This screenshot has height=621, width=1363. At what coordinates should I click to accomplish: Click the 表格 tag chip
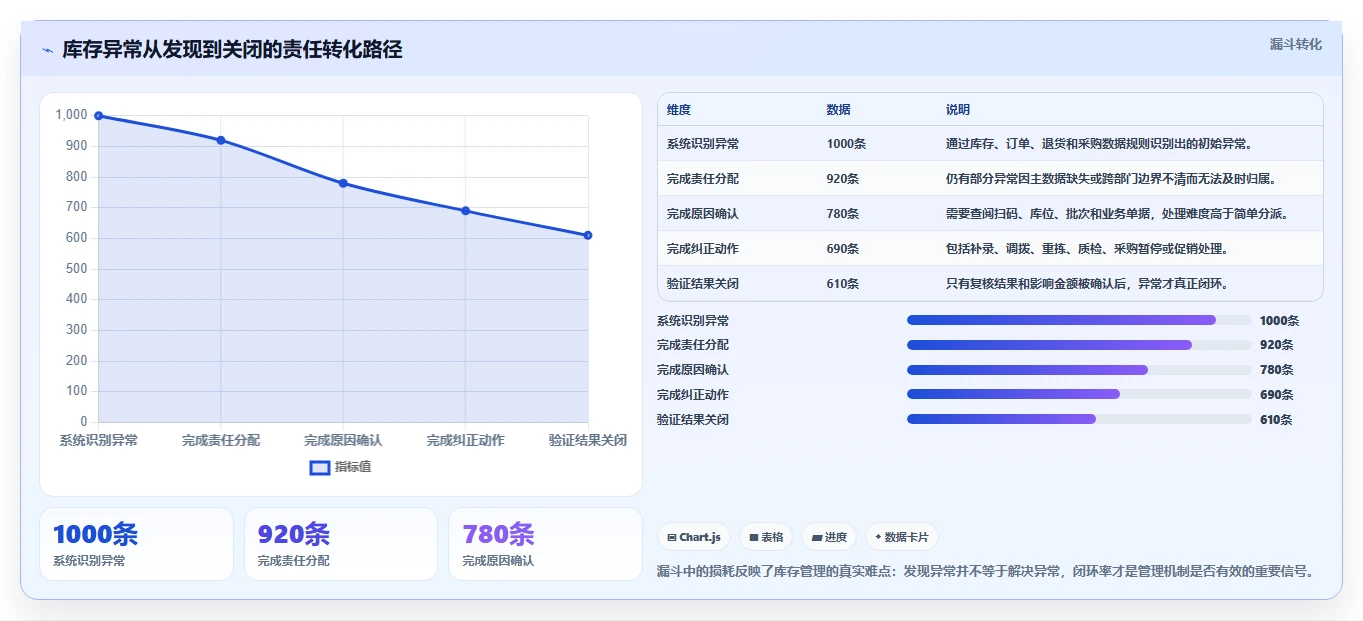[x=766, y=537]
